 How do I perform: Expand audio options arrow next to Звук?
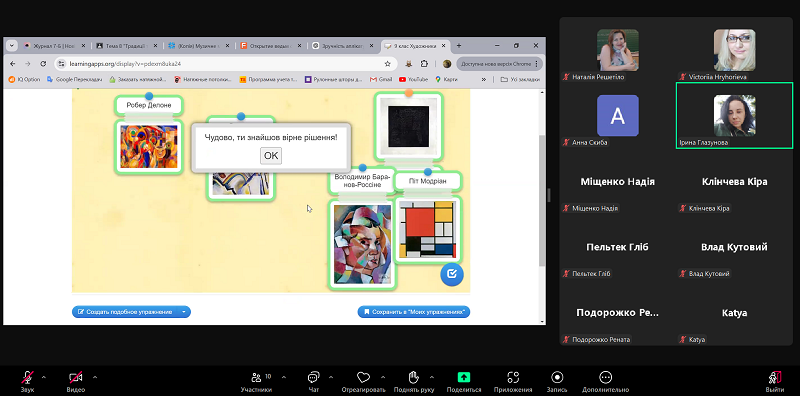click(x=43, y=378)
